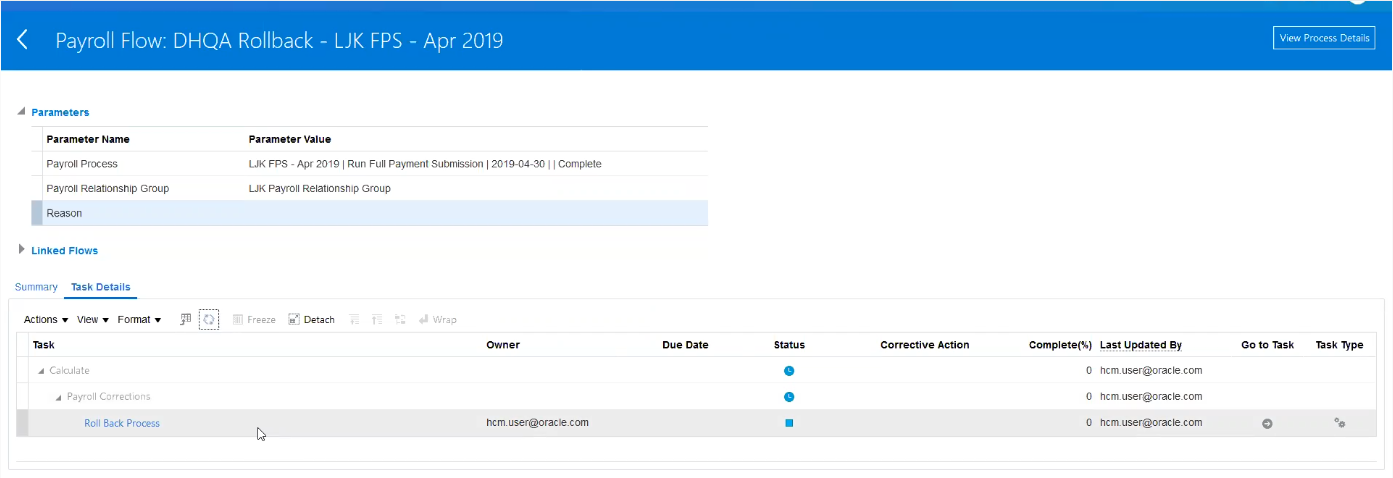Click the expand-rows icon right of the collapse-rows icon

[377, 320]
